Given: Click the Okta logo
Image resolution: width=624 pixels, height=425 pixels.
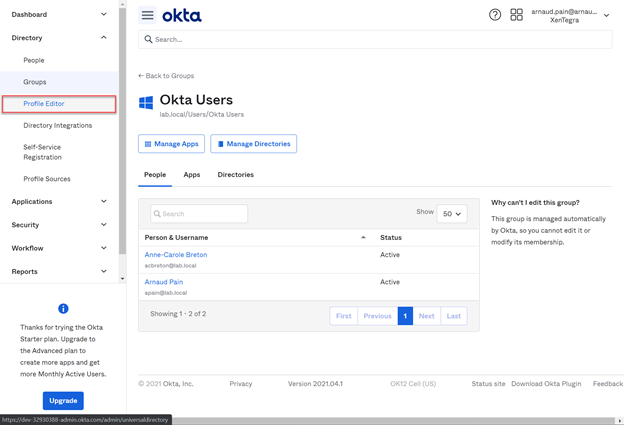Looking at the screenshot, I should click(x=182, y=15).
